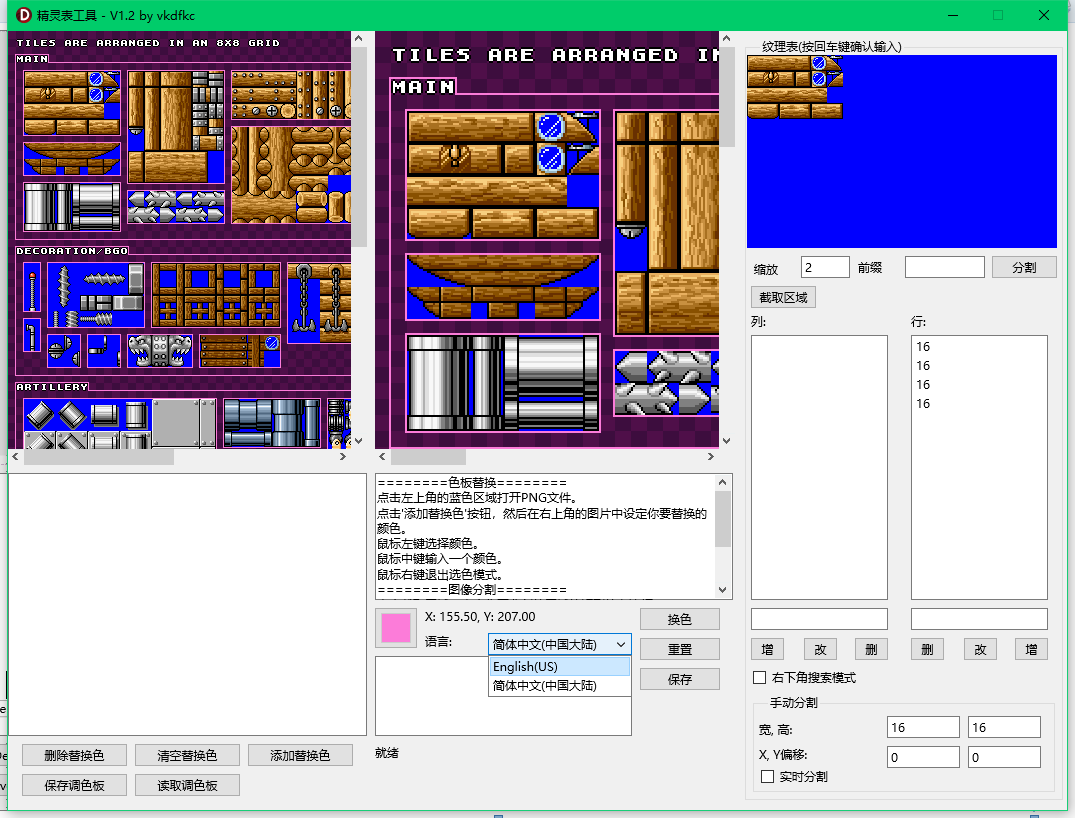Click the entry field below the 列 list

pyautogui.click(x=819, y=619)
